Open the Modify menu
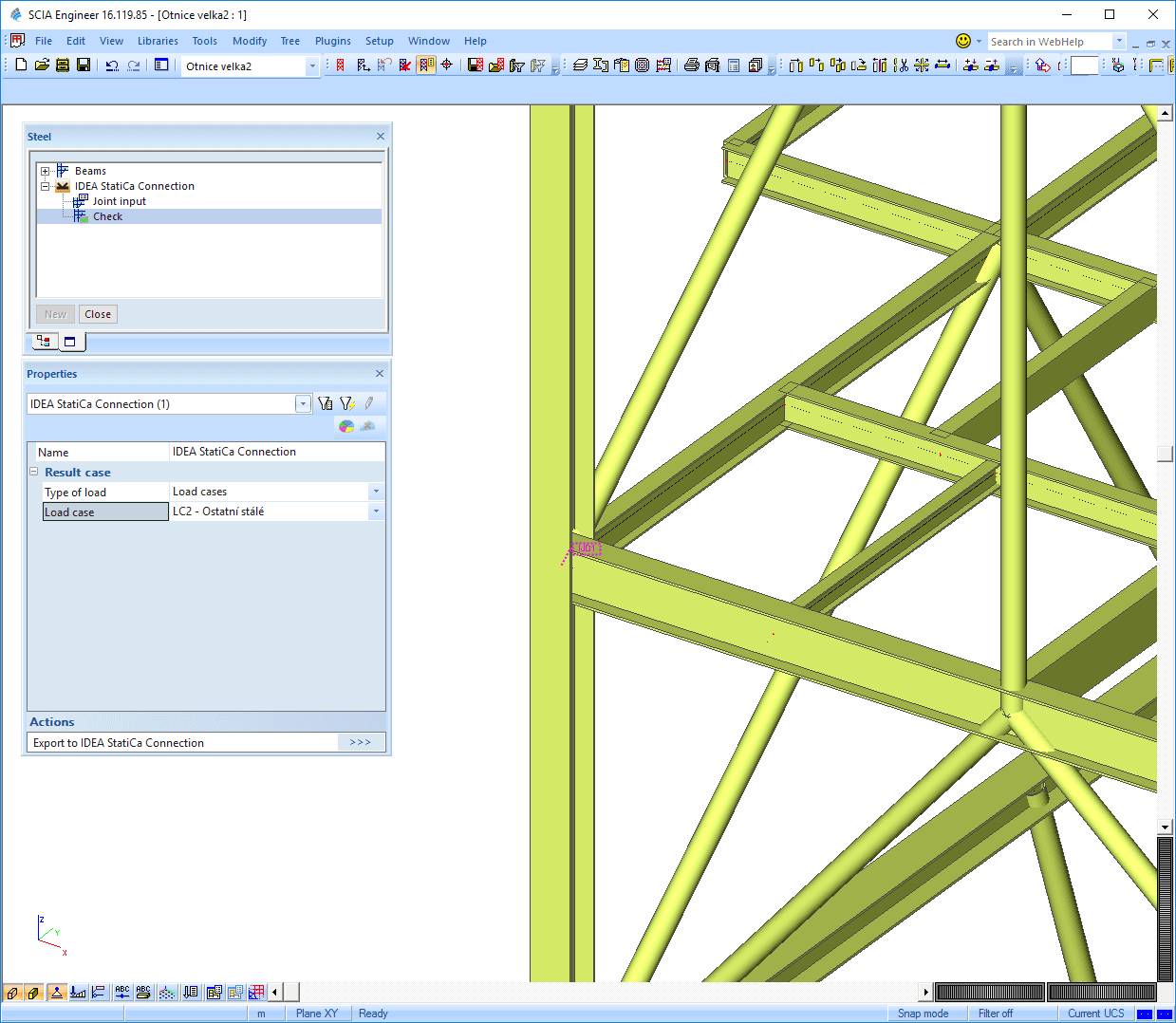 tap(250, 41)
